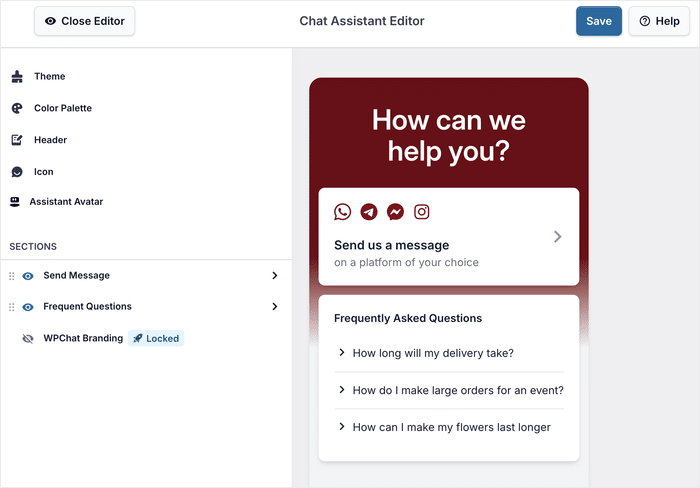
Task: Click the Header edit icon in sidebar
Action: [16, 140]
